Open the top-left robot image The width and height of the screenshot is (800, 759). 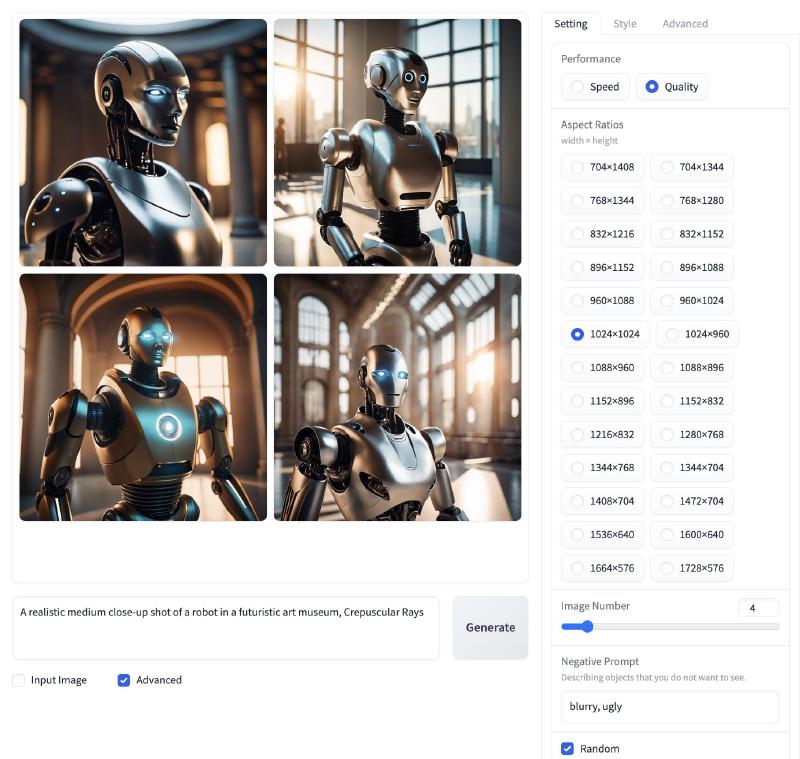[x=143, y=143]
